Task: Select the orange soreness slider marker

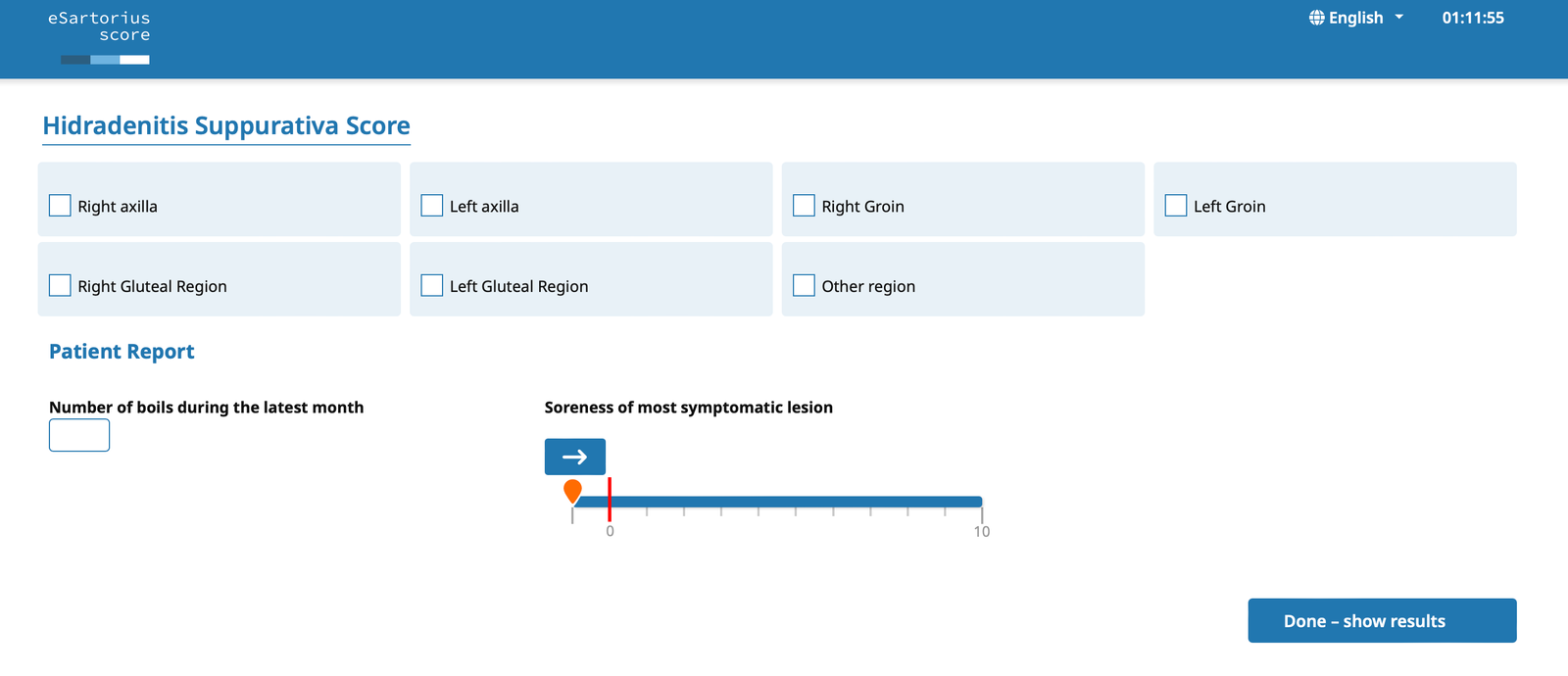Action: tap(573, 491)
